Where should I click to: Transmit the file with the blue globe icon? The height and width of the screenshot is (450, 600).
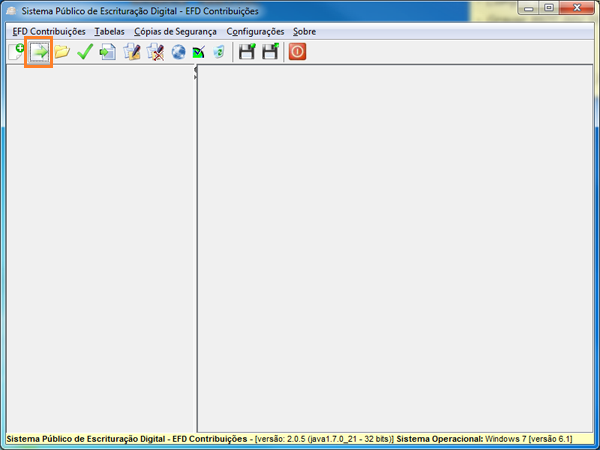178,52
